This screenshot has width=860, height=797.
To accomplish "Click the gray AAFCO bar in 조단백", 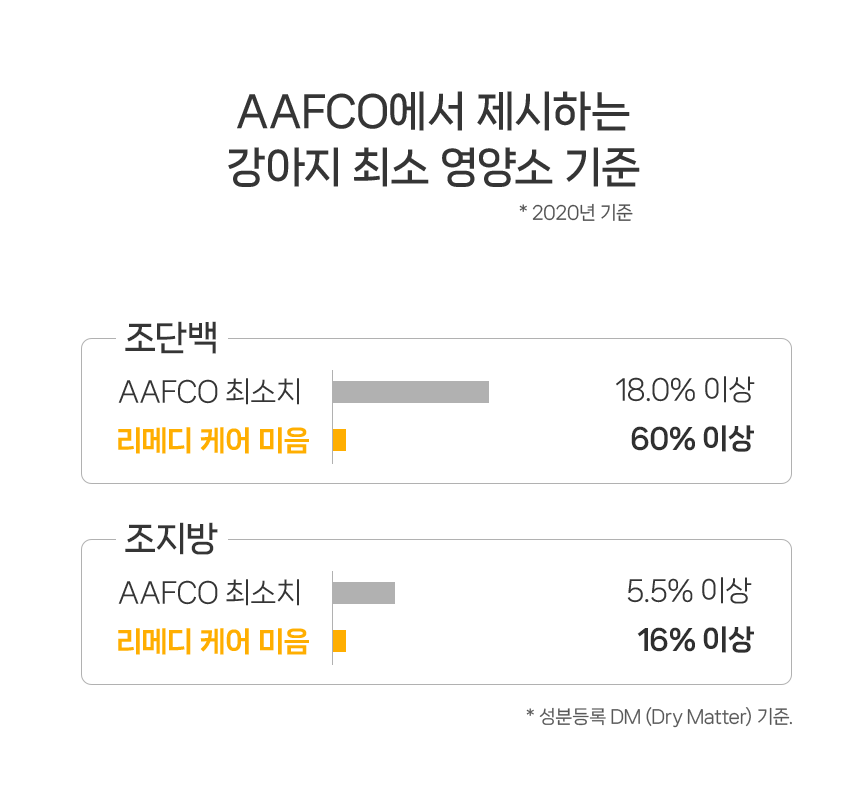I will click(410, 392).
